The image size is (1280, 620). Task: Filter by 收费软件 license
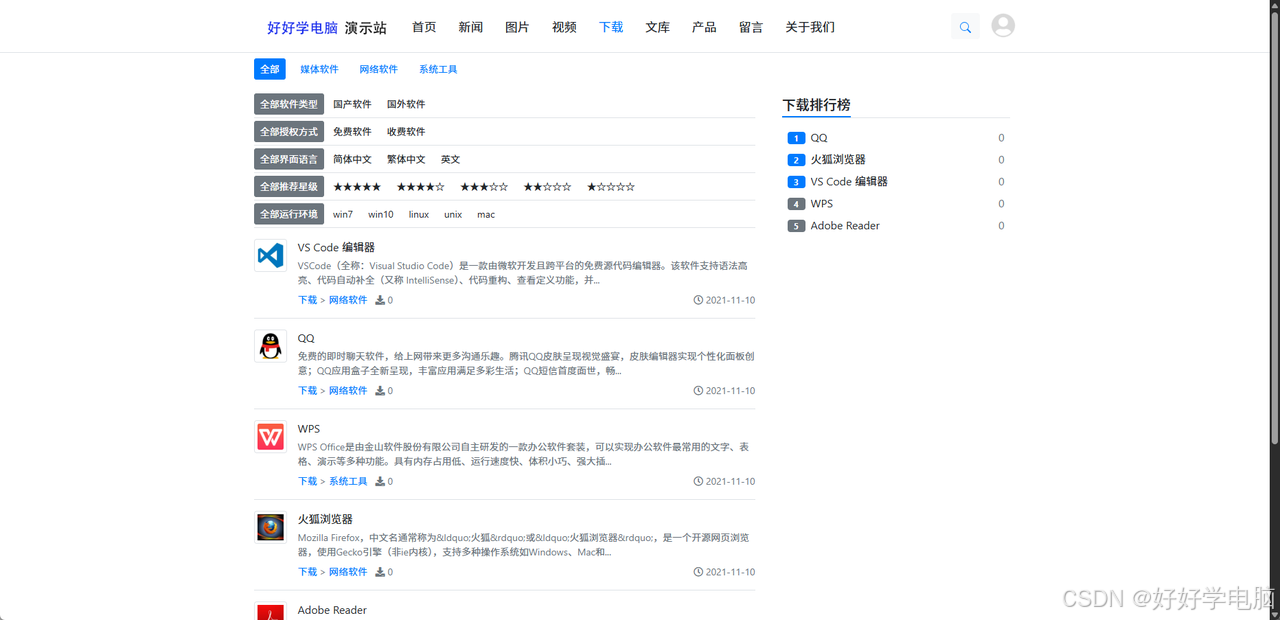pos(406,131)
